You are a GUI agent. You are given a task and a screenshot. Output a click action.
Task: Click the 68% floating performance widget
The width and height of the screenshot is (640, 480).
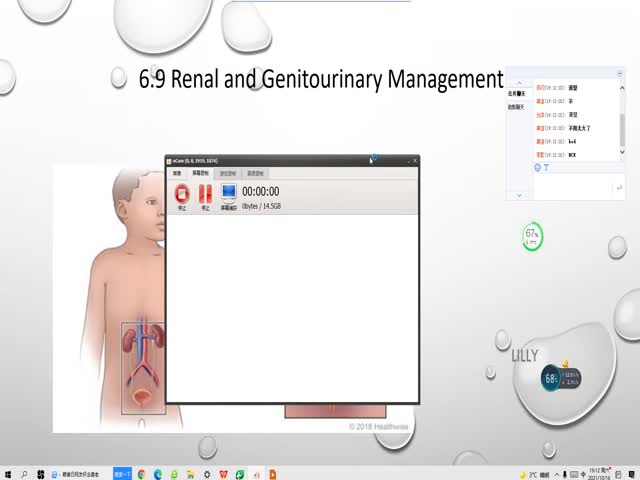pos(560,379)
